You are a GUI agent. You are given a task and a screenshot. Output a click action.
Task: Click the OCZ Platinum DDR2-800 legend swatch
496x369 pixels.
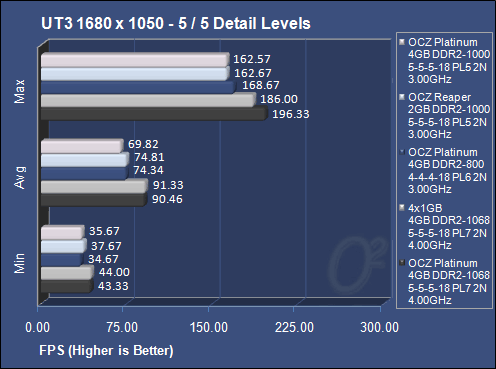tap(402, 152)
